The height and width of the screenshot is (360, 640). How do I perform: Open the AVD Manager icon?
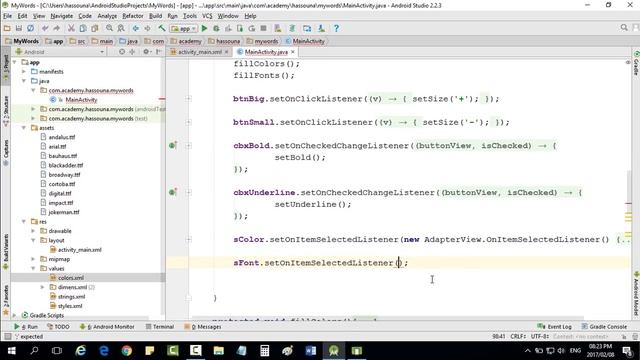coord(278,28)
